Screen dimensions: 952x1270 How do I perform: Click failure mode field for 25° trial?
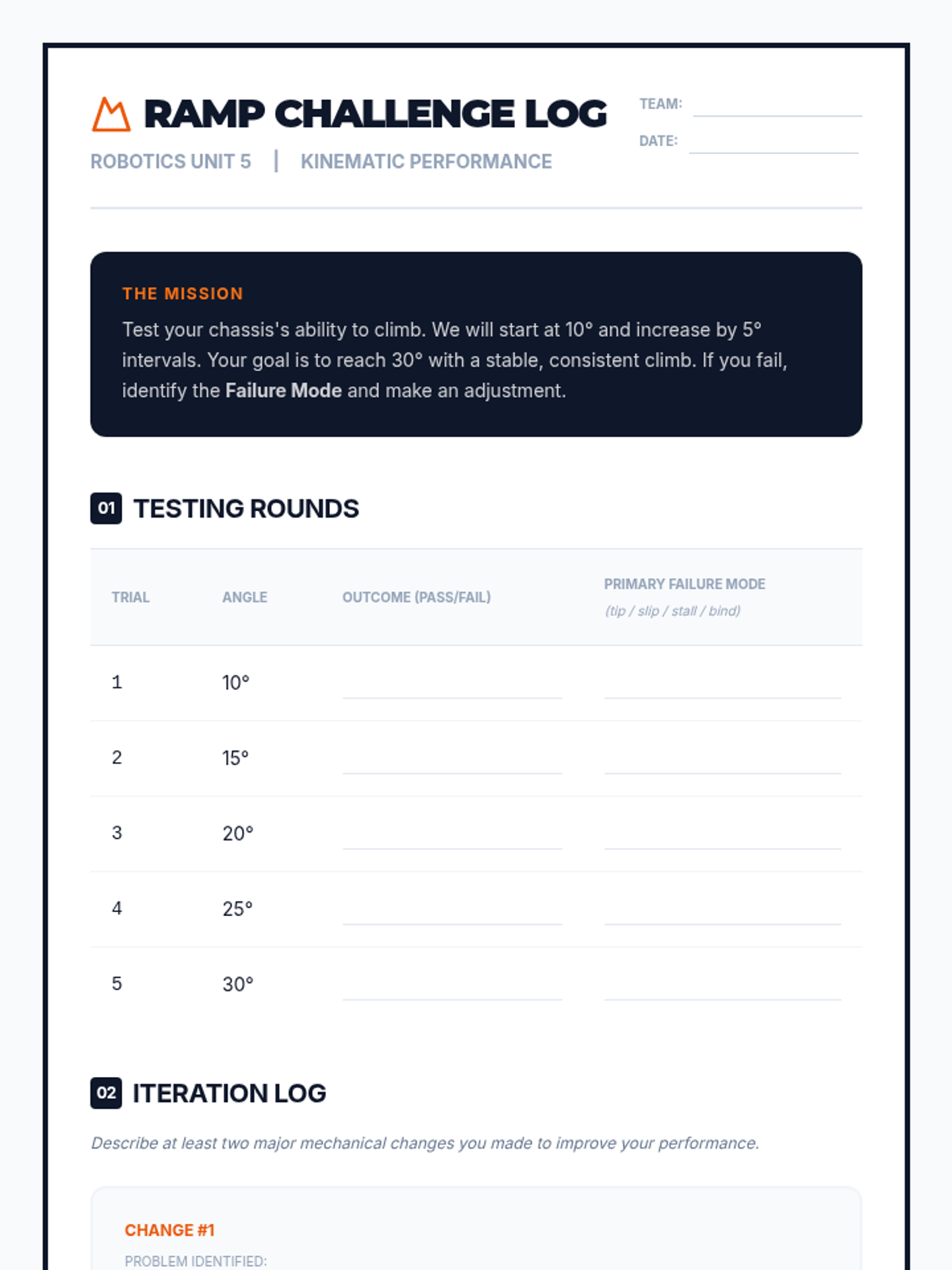(x=722, y=912)
